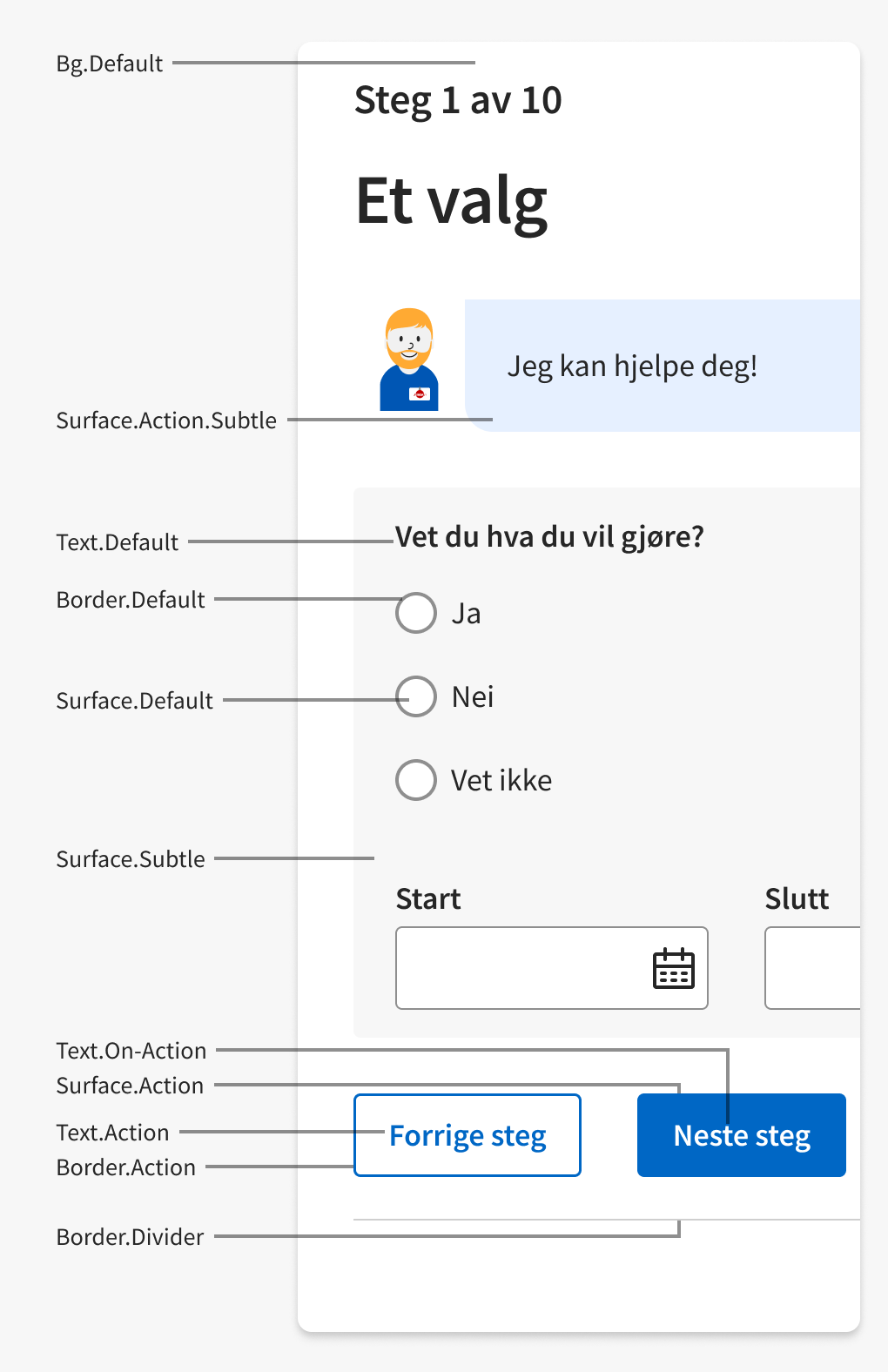Click the Bg.Default token label
Image resolution: width=888 pixels, height=1372 pixels.
pyautogui.click(x=110, y=63)
